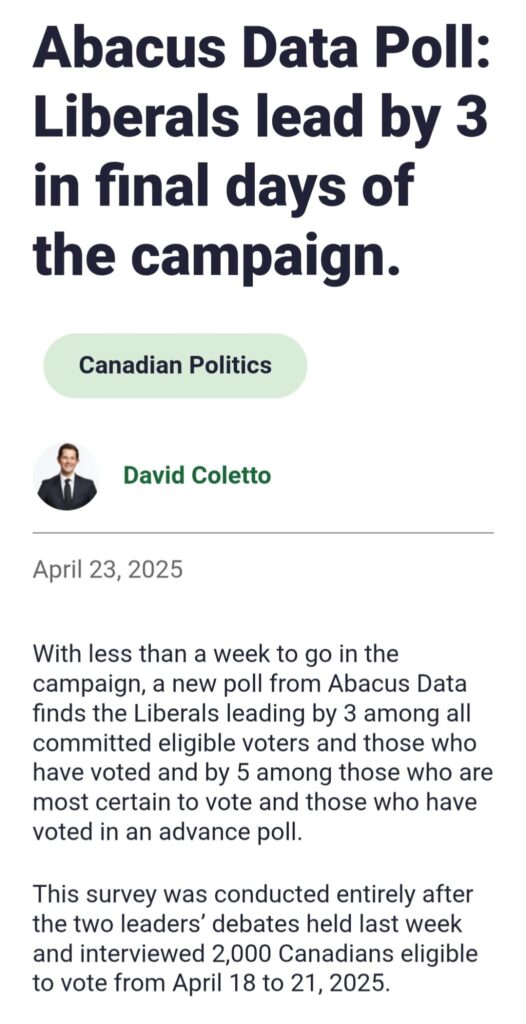The height and width of the screenshot is (1024, 526).
Task: Click the 'in final days of' headline line
Action: (x=223, y=185)
